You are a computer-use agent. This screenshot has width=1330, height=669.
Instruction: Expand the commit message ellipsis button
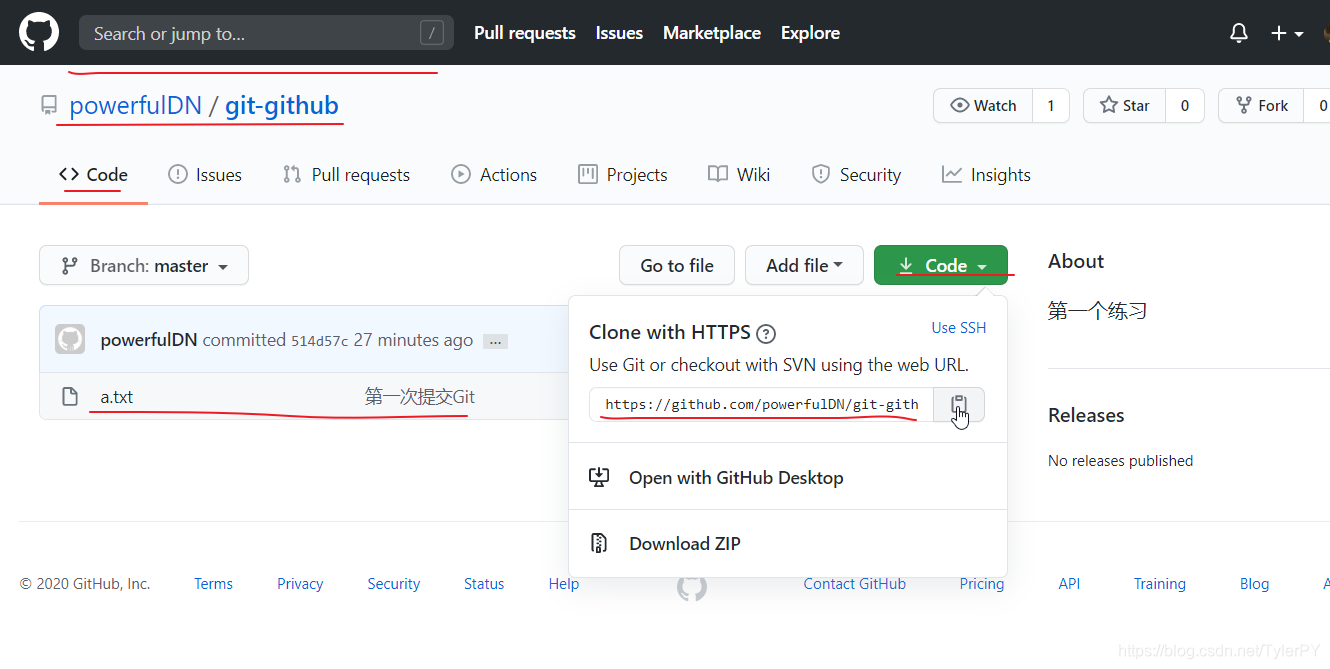pos(495,341)
